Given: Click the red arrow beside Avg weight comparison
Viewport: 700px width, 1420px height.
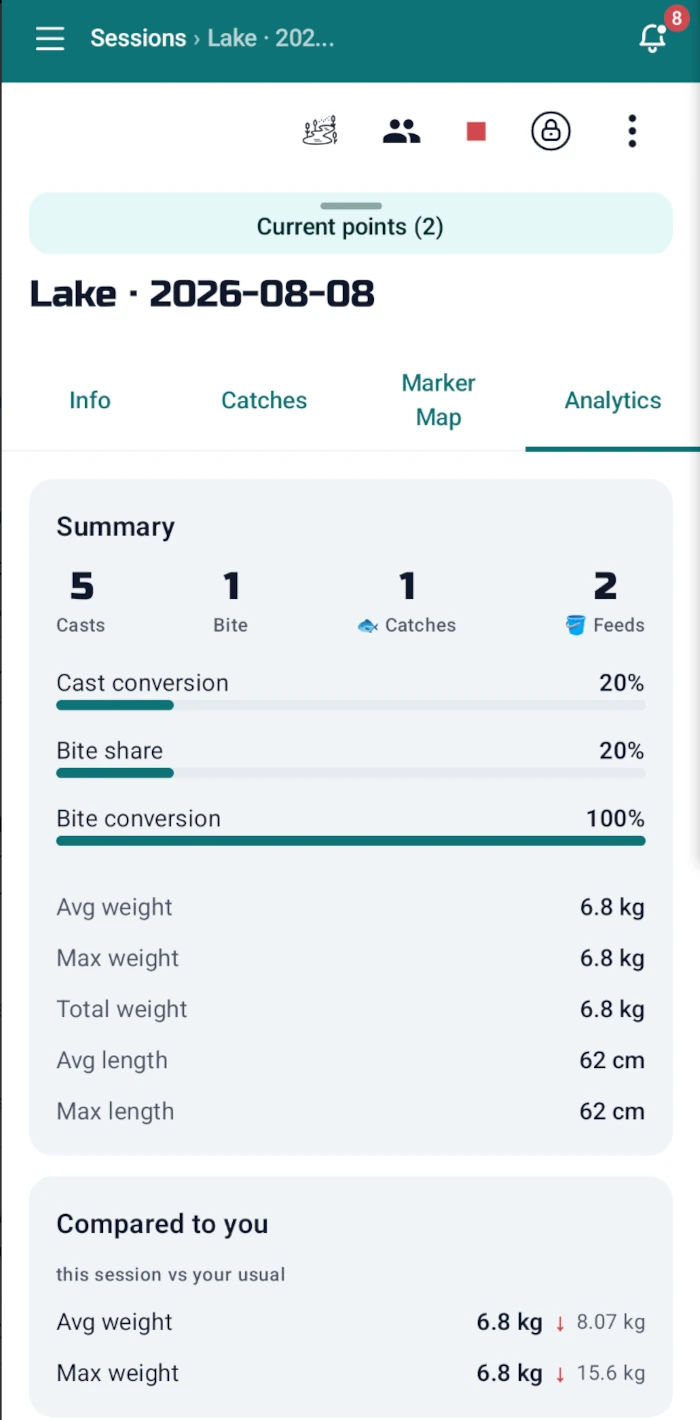Looking at the screenshot, I should [560, 1323].
